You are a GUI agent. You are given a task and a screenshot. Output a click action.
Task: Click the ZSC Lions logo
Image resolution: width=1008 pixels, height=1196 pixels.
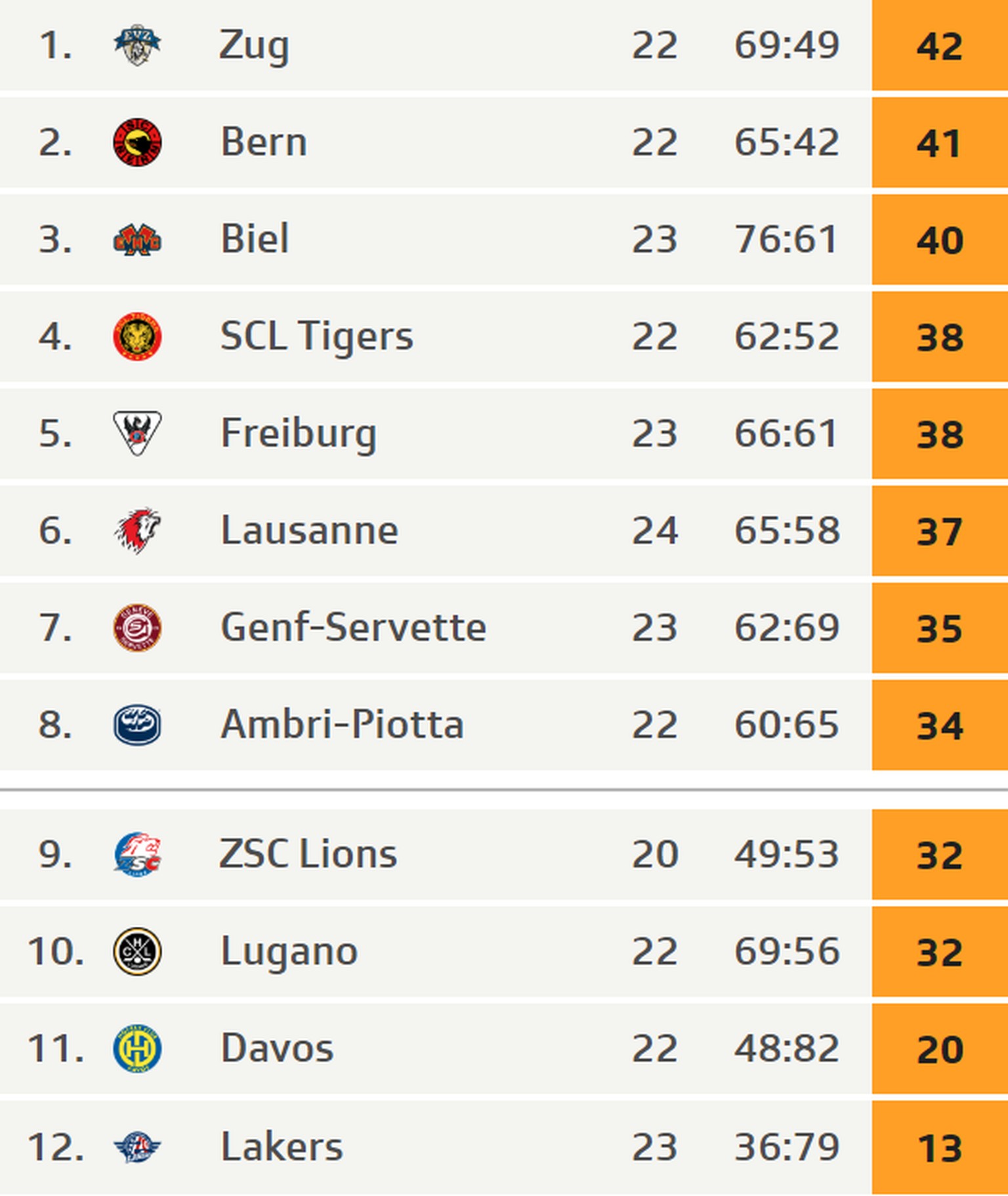pos(137,854)
